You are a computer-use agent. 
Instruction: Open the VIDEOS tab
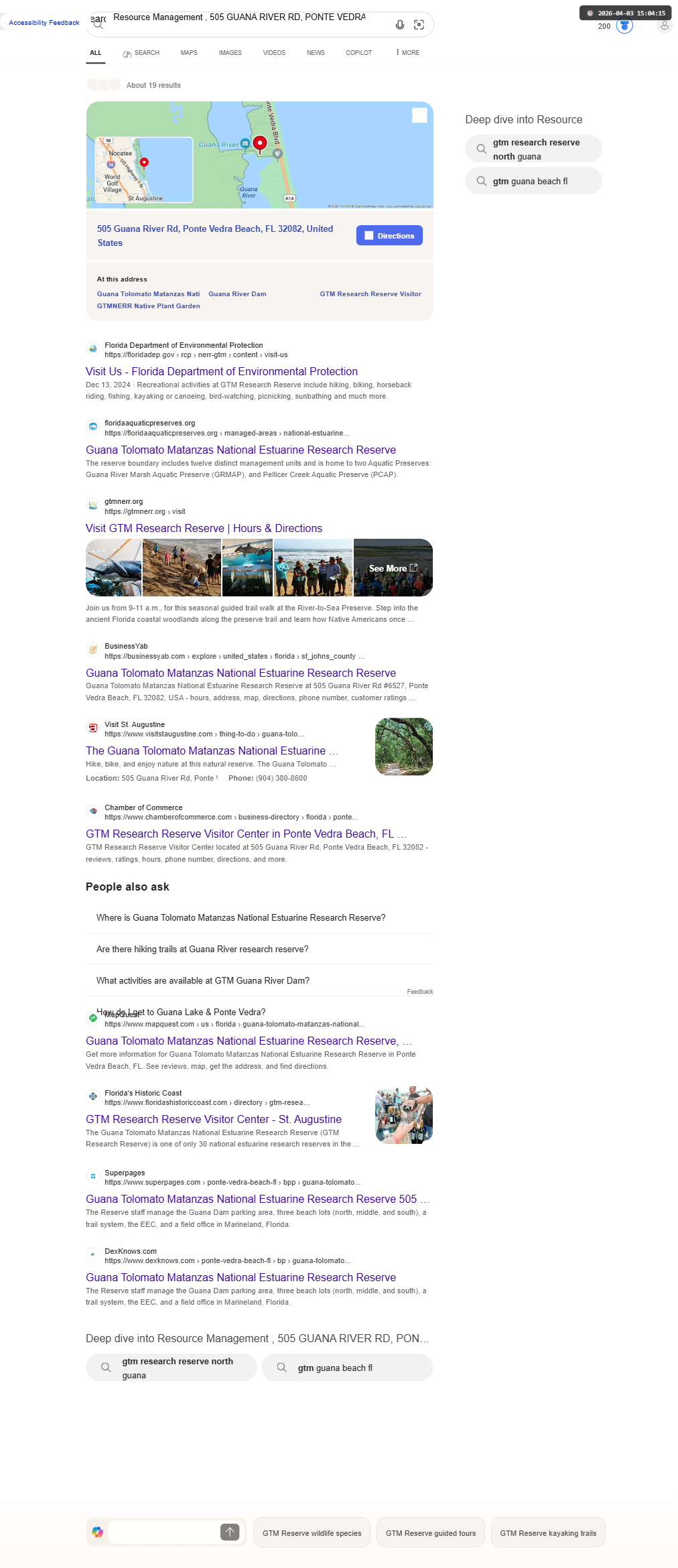(x=274, y=53)
